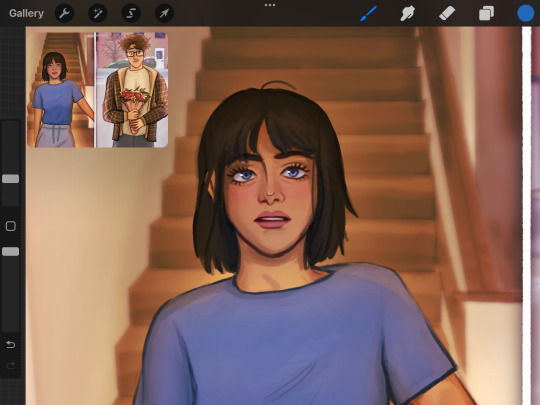
Task: Select the Selection S-shaped tool
Action: pyautogui.click(x=131, y=13)
